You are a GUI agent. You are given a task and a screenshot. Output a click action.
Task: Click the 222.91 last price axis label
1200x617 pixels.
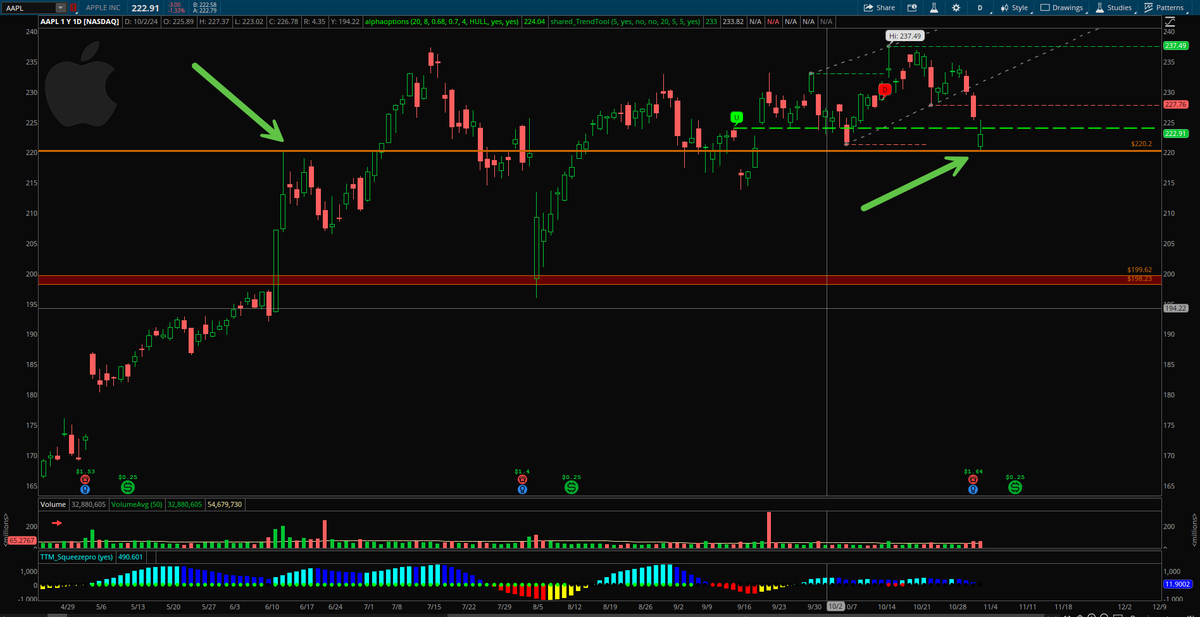(x=1174, y=134)
